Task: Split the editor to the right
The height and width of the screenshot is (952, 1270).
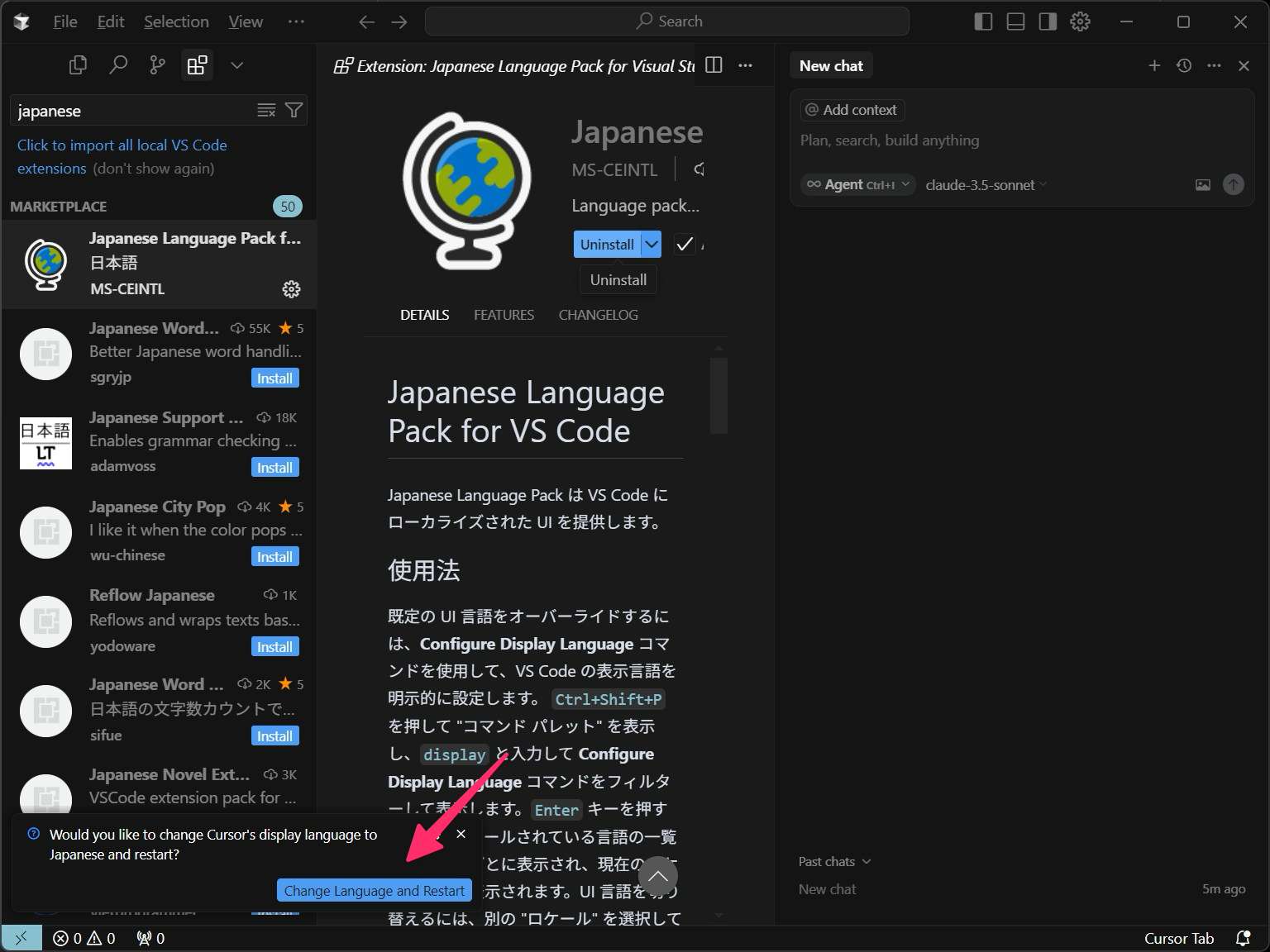Action: (x=714, y=65)
